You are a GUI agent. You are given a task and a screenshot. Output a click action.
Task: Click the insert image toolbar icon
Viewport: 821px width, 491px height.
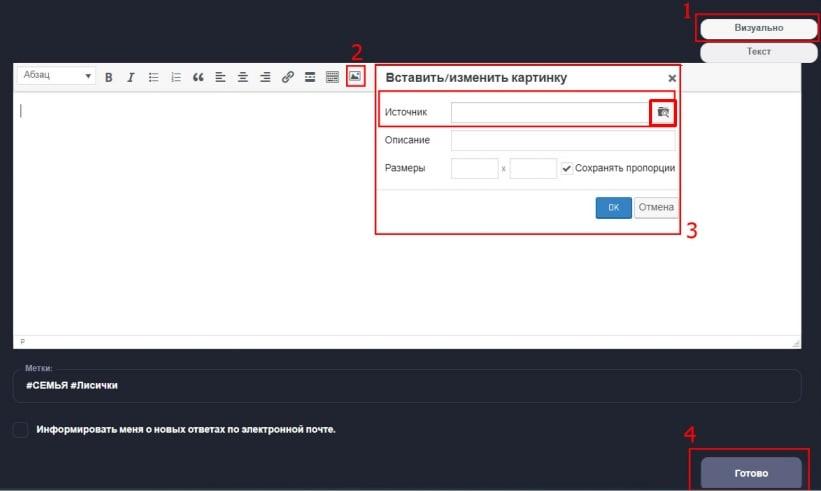coord(354,77)
